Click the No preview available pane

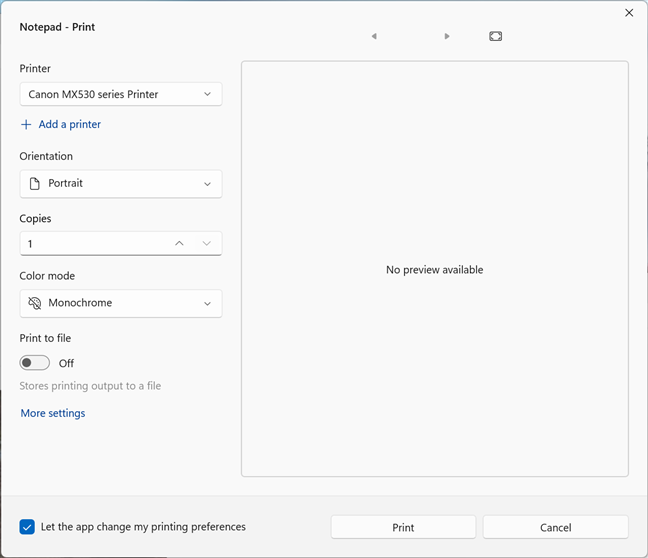(x=434, y=269)
